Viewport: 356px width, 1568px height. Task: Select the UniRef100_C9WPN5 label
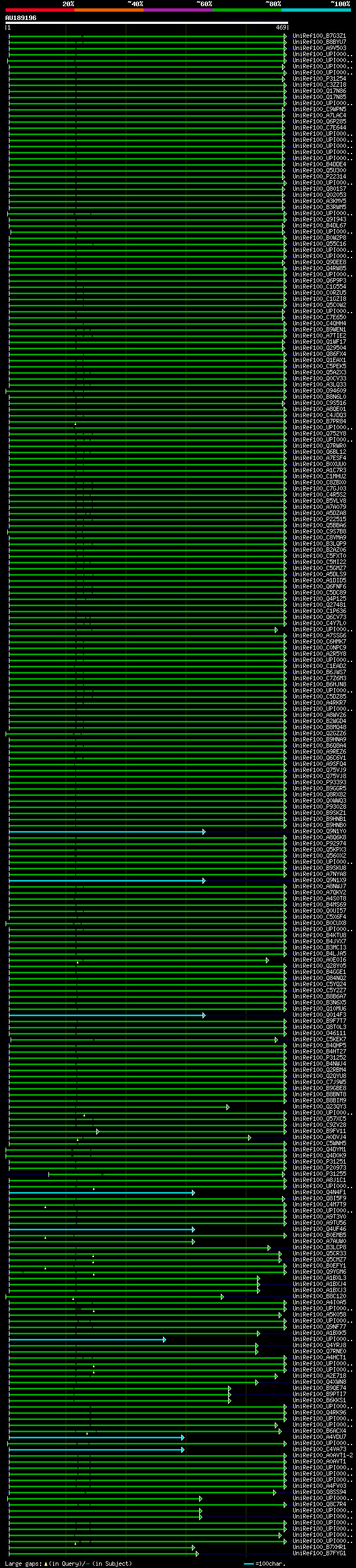(x=319, y=110)
